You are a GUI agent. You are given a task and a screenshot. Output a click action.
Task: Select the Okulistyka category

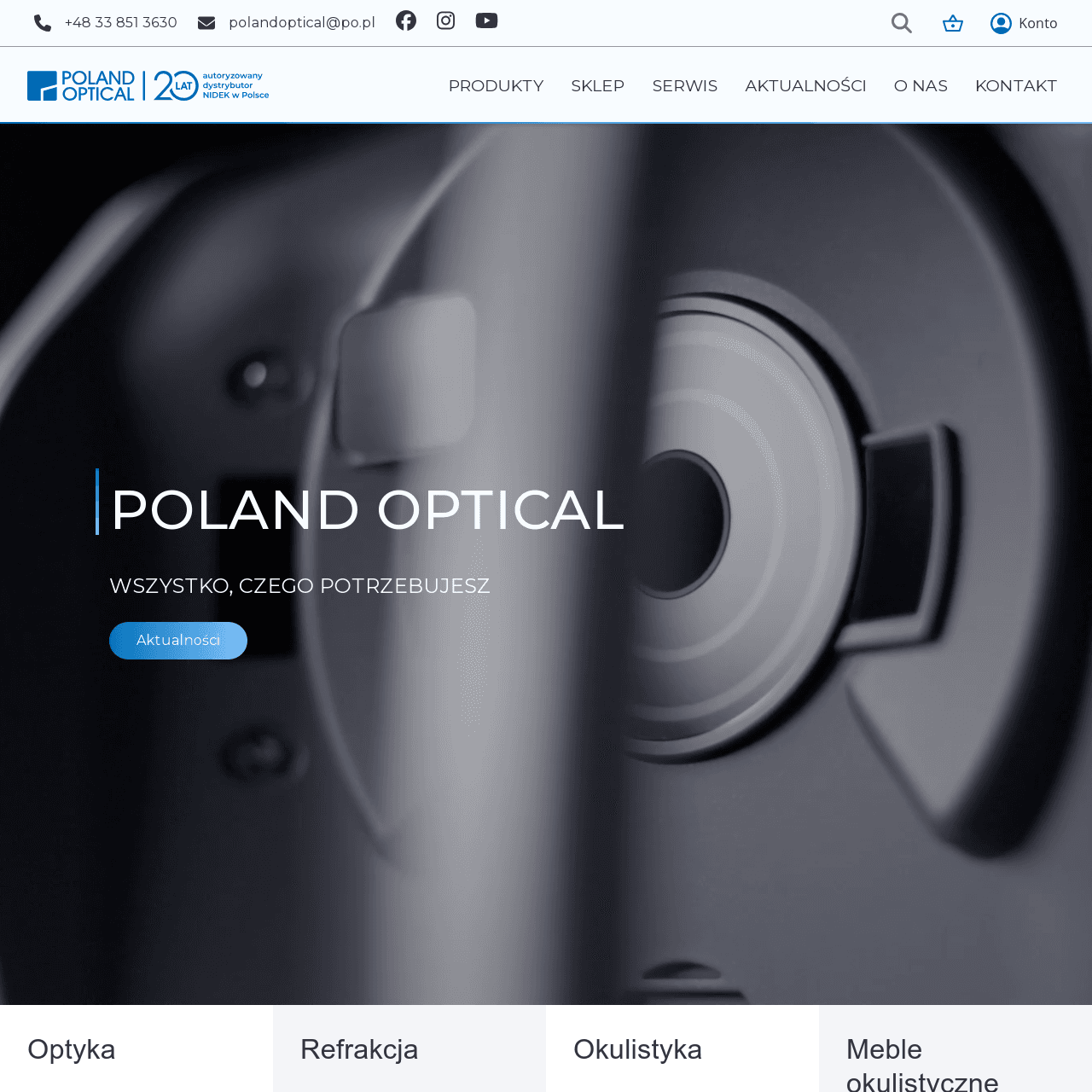pyautogui.click(x=637, y=1050)
